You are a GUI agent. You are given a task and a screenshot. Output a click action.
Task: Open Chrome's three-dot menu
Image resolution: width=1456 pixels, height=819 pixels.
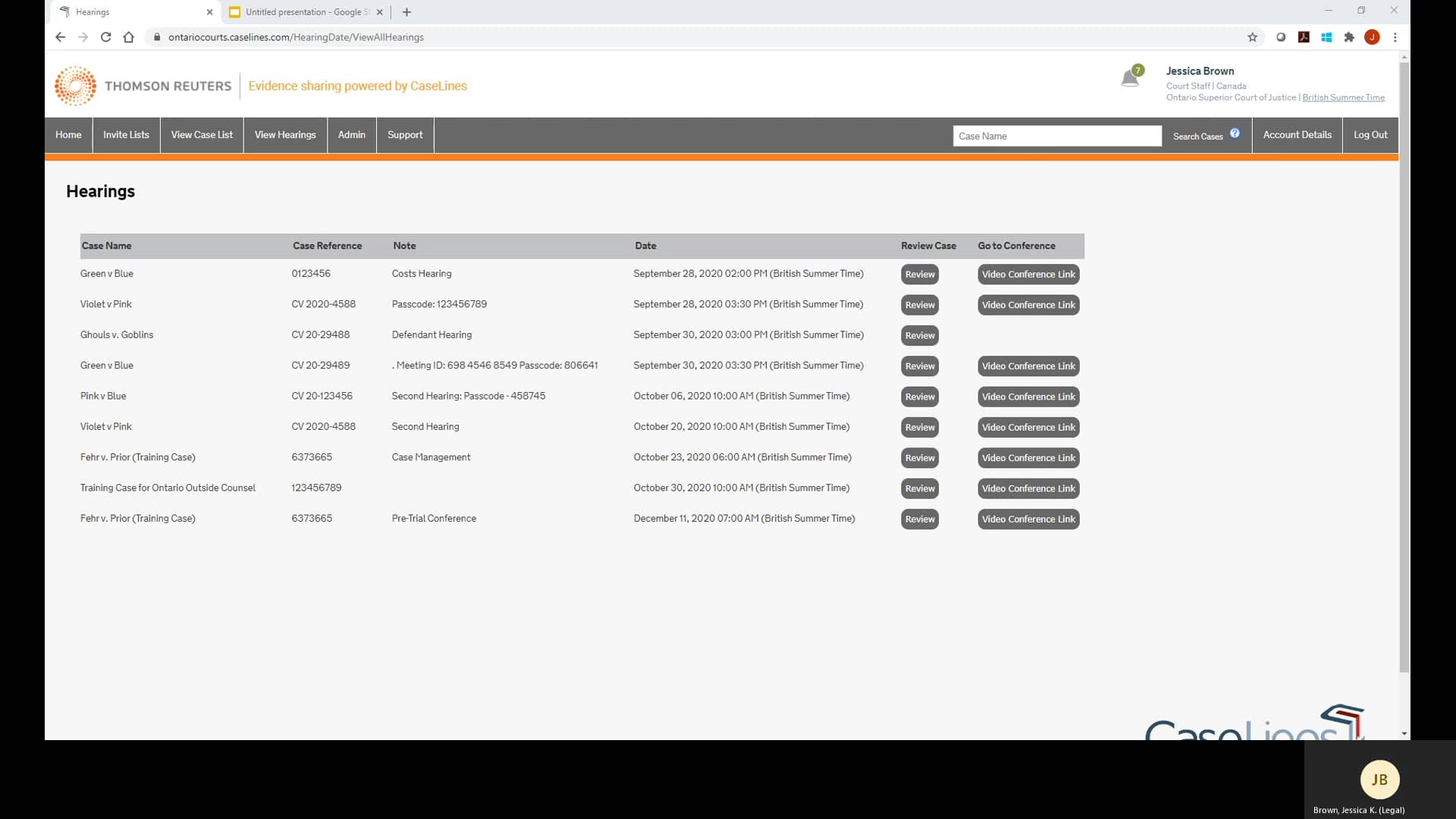coord(1395,37)
